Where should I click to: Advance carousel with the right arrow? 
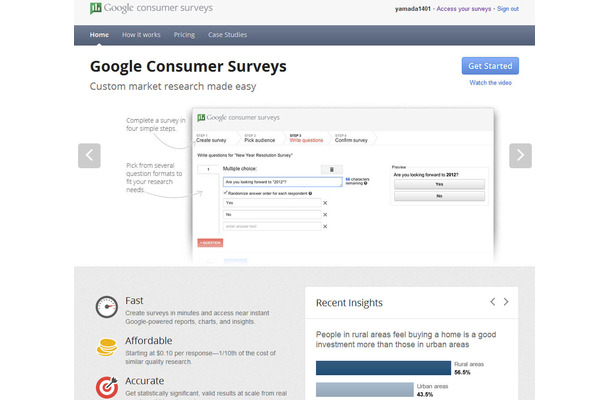tap(520, 156)
